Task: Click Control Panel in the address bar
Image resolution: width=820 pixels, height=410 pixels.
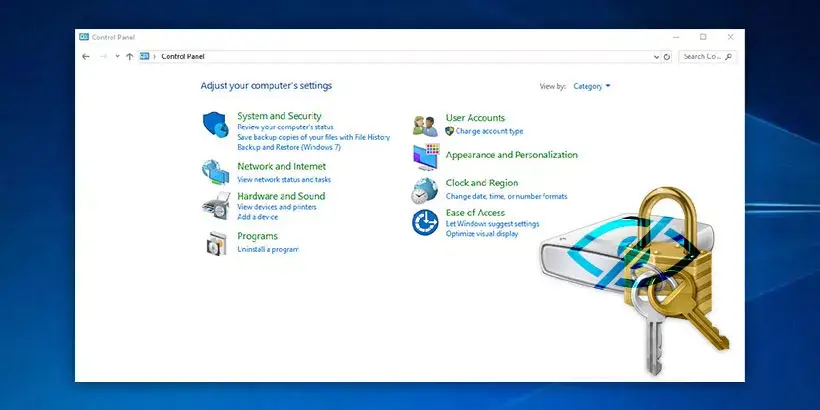Action: coord(183,56)
